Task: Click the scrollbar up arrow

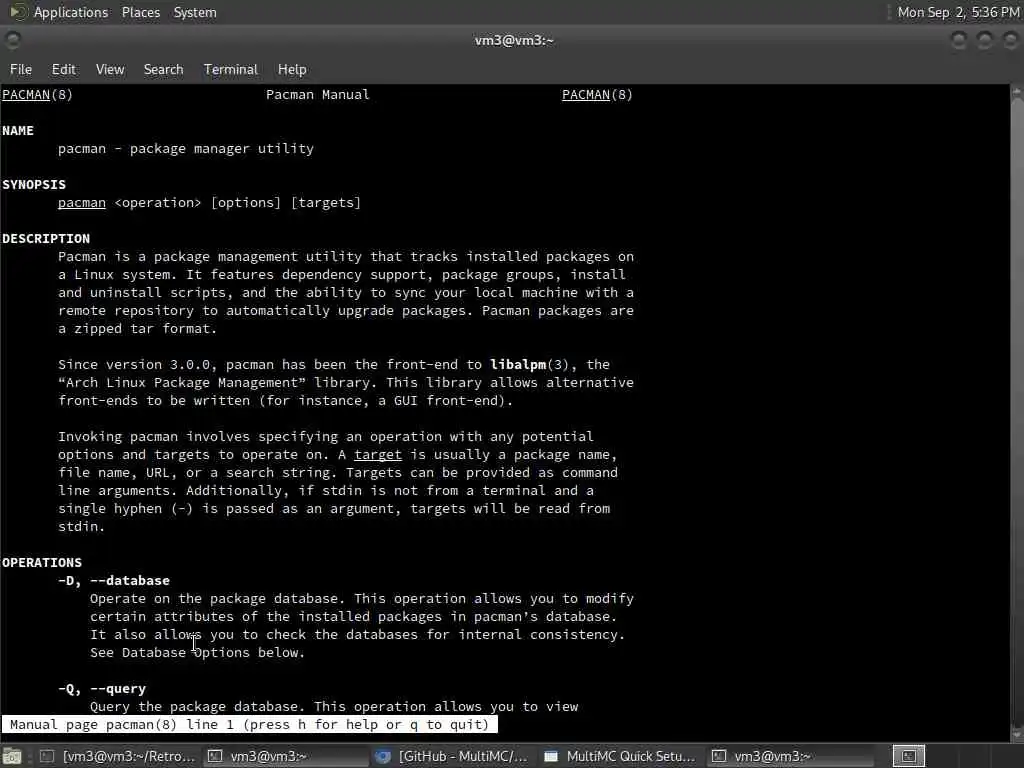Action: pos(1017,92)
